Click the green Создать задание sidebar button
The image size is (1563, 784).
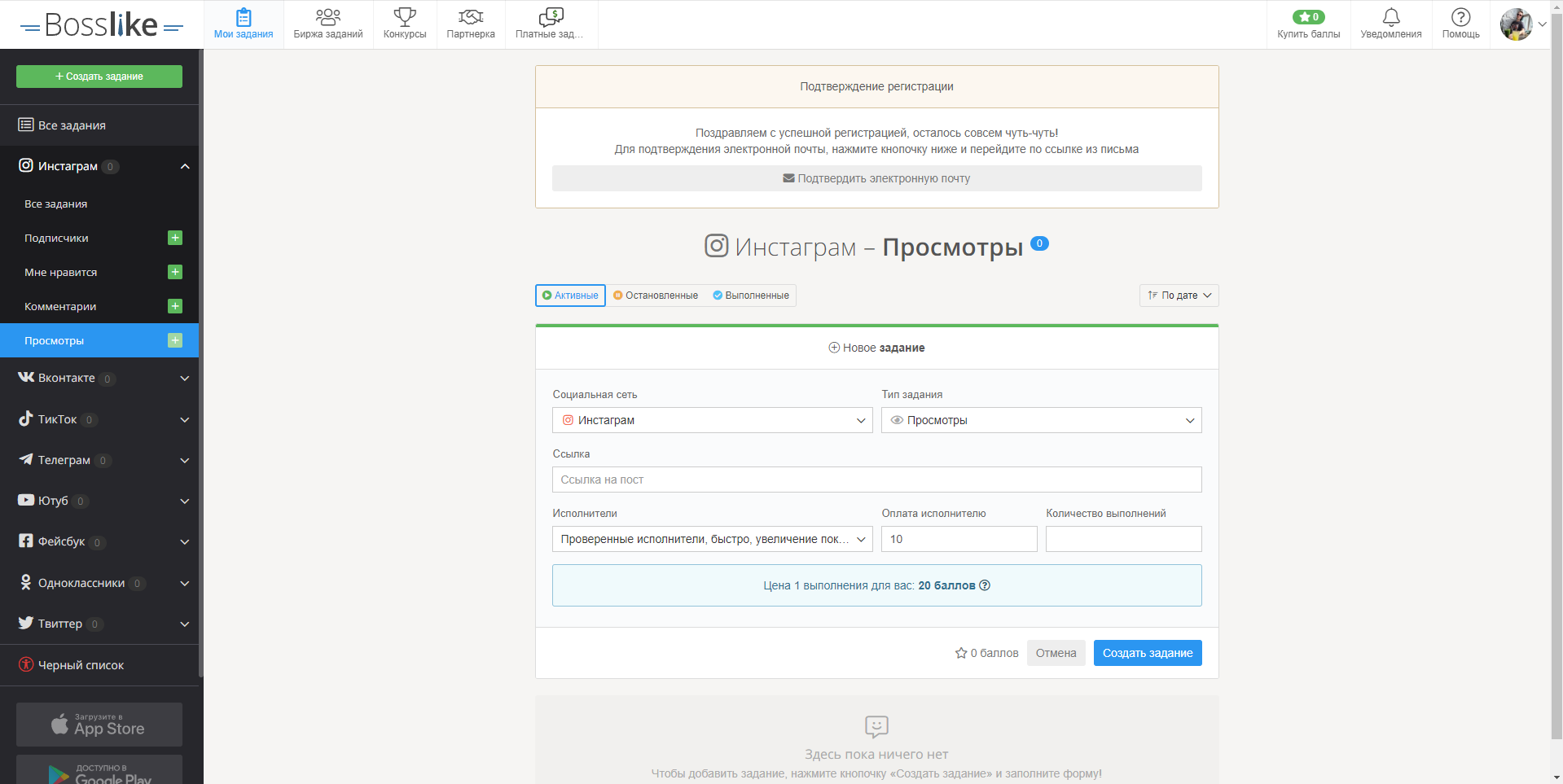click(x=99, y=77)
